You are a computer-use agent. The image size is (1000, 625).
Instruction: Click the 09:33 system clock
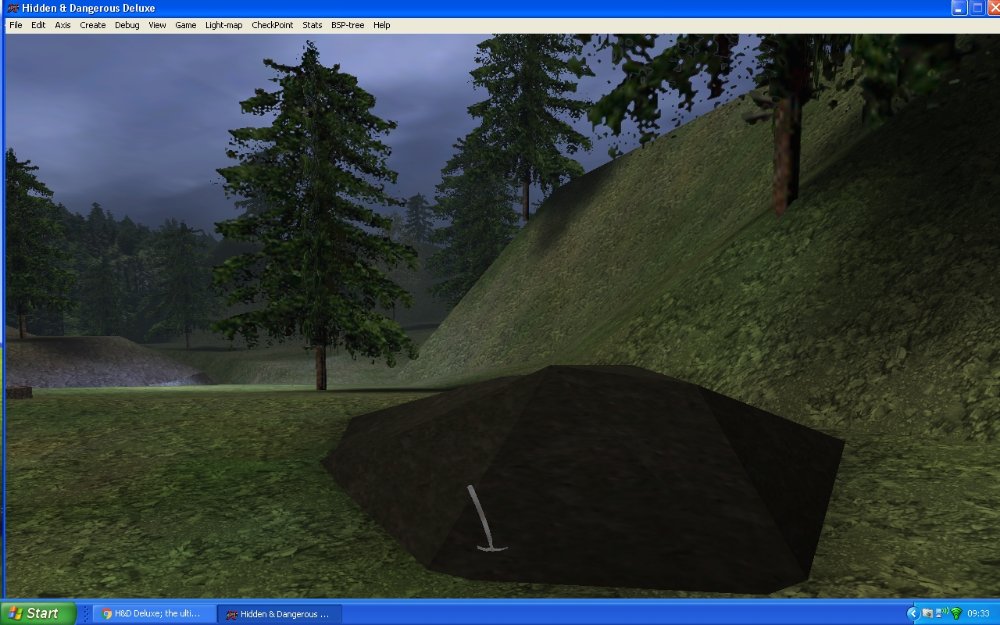click(978, 614)
